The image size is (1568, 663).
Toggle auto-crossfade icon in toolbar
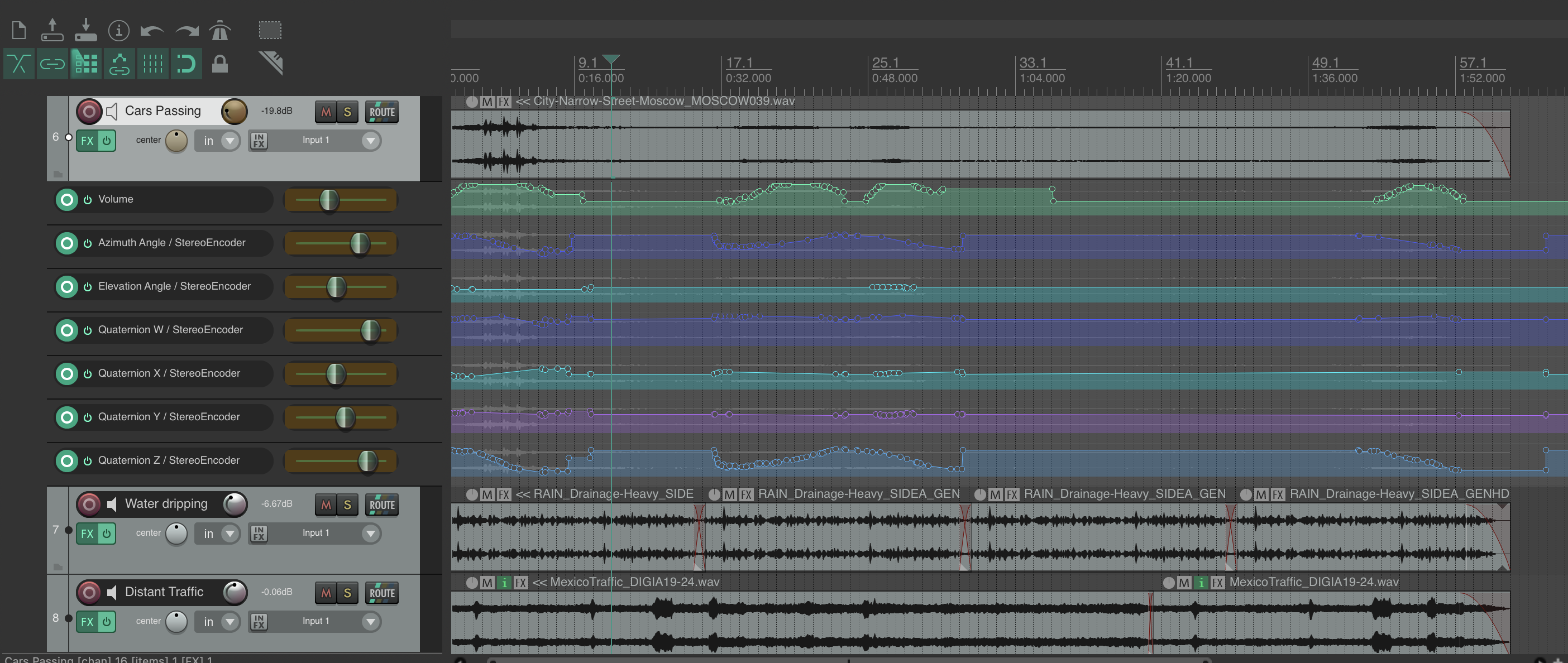coord(19,63)
